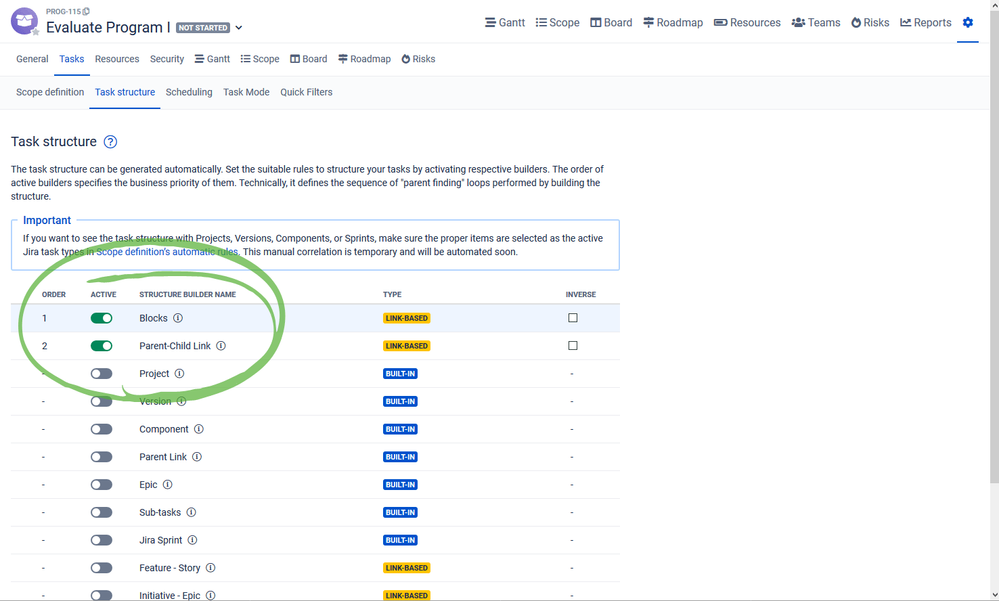
Task: Select the Scope definition sub-tab
Action: coord(50,92)
